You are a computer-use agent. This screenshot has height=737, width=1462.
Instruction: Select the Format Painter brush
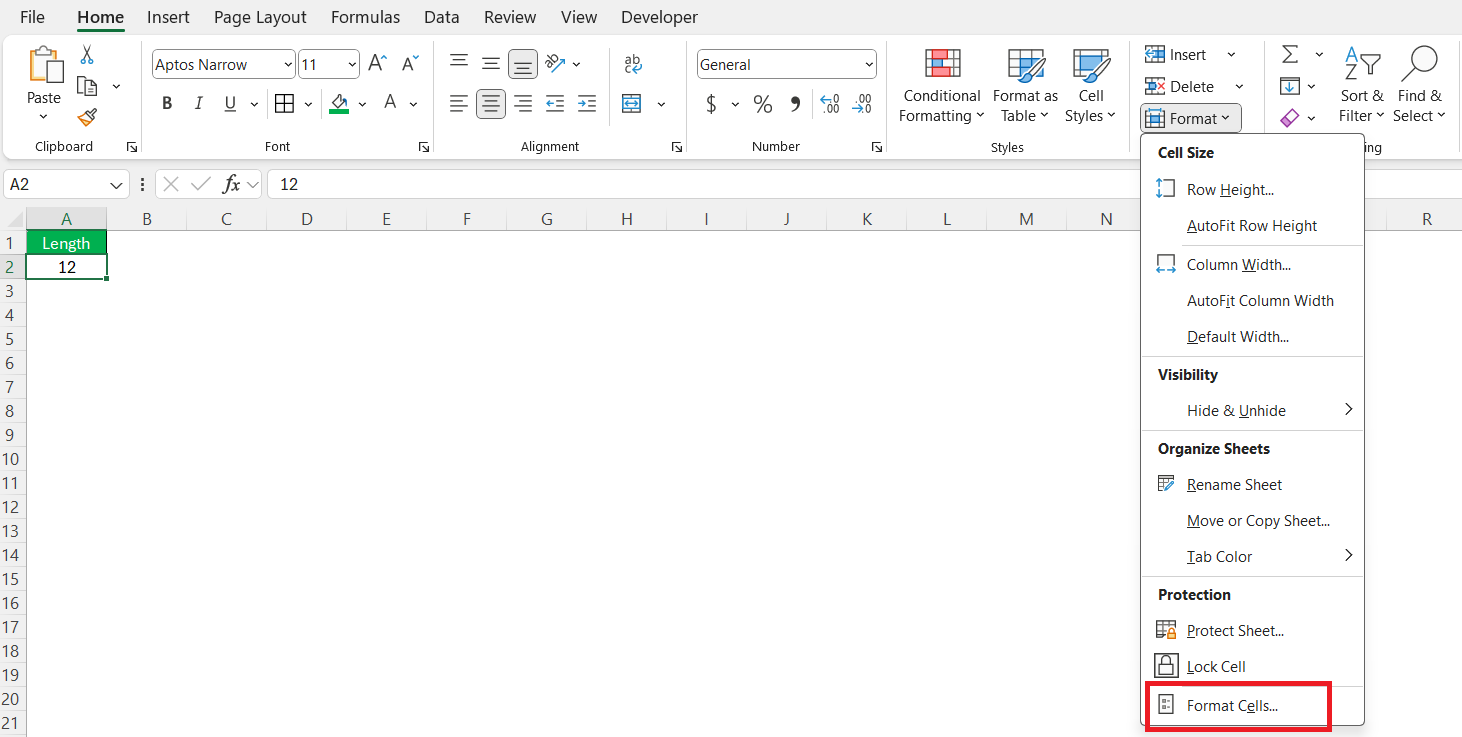87,117
